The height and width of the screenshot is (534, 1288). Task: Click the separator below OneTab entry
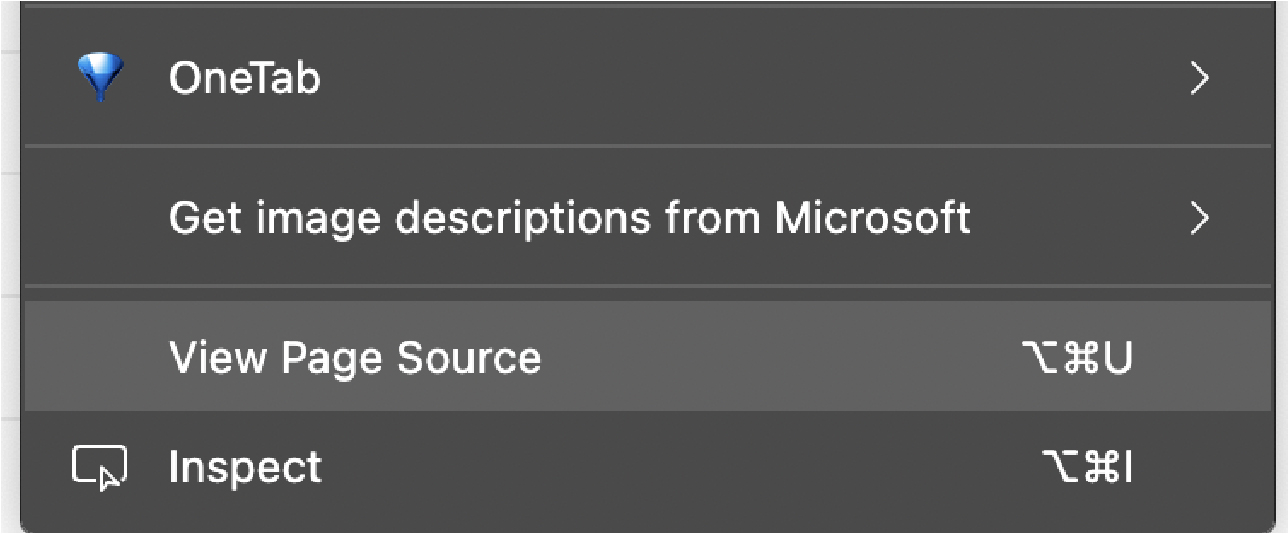point(644,146)
